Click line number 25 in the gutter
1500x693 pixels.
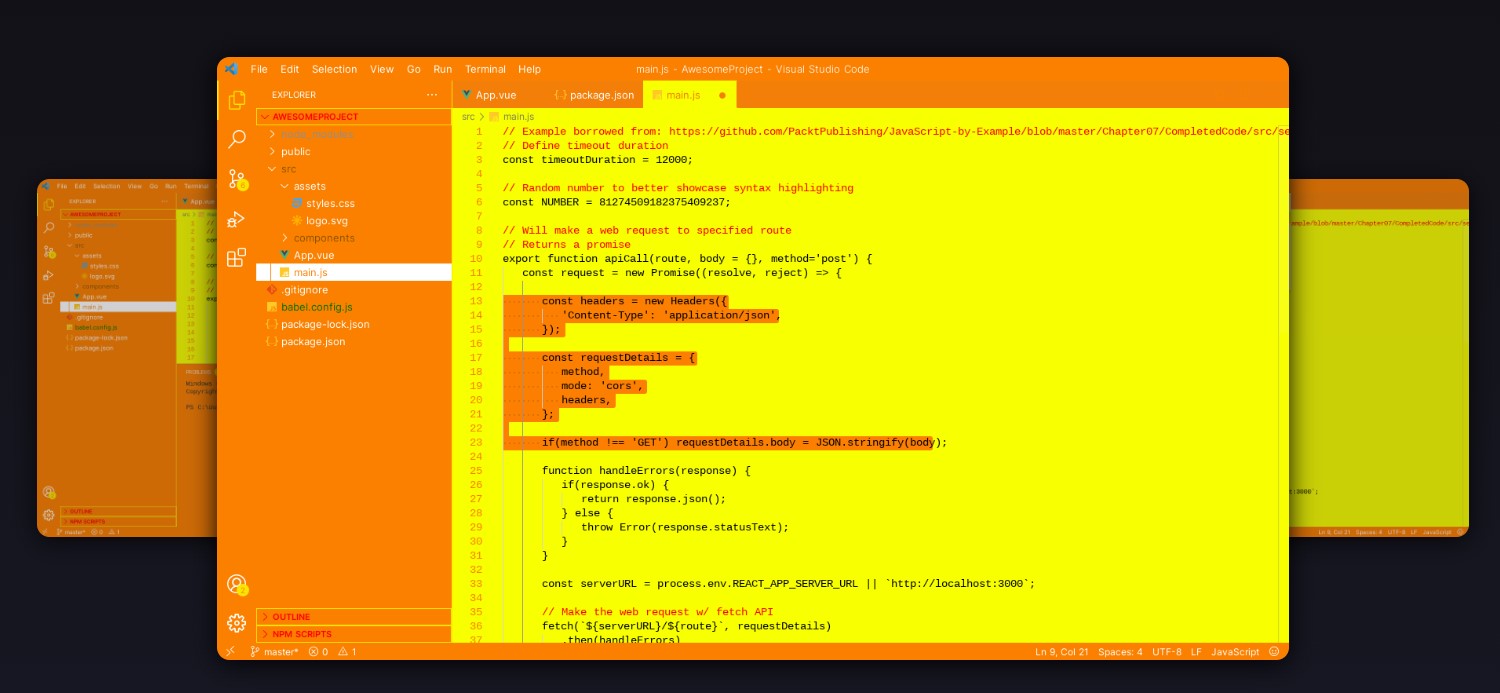pyautogui.click(x=476, y=470)
